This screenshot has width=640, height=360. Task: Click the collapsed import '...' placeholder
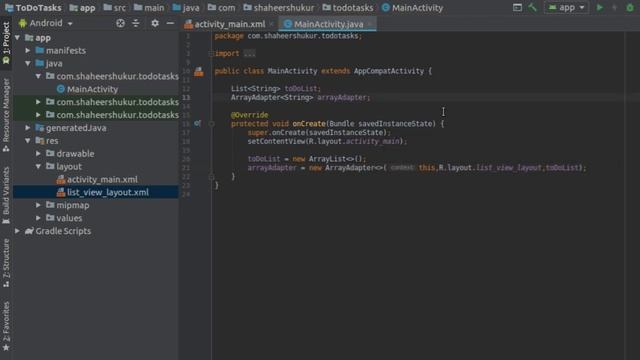(249, 53)
